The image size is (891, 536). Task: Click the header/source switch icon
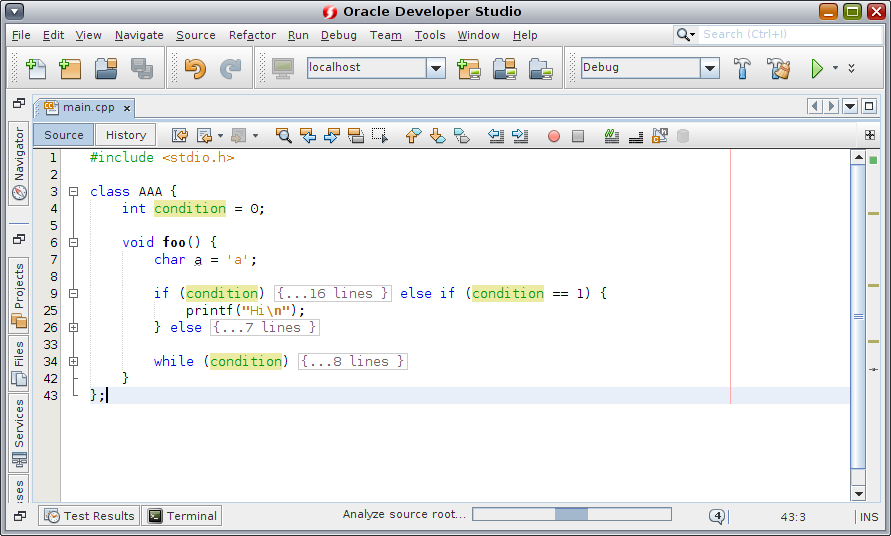pos(660,136)
